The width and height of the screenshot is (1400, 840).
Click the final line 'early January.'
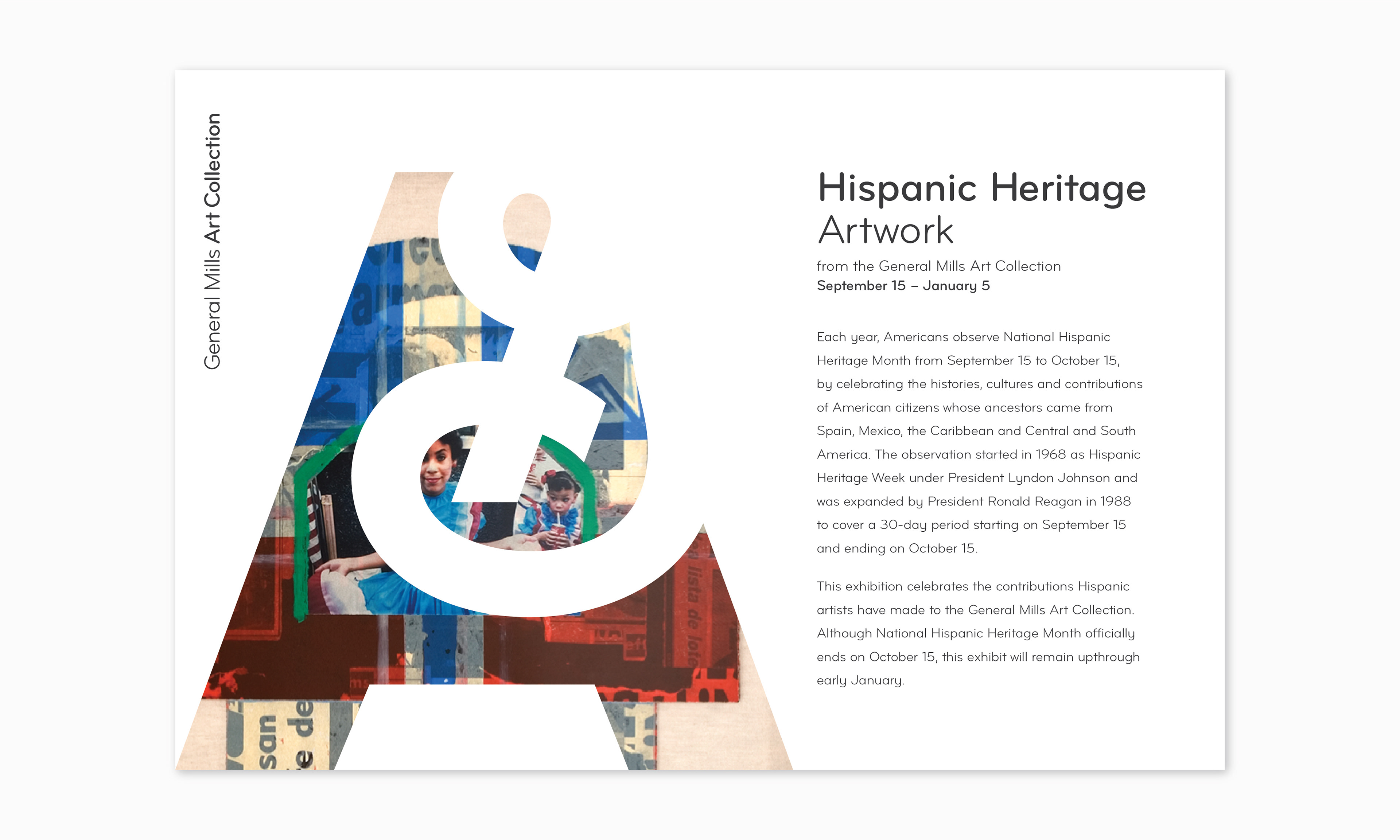(860, 680)
